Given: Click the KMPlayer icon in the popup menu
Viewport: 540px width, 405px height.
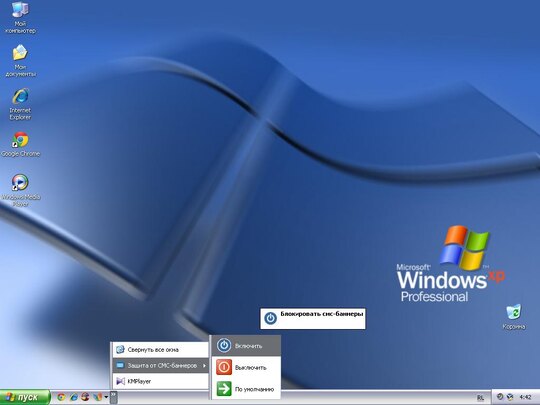Looking at the screenshot, I should (120, 381).
